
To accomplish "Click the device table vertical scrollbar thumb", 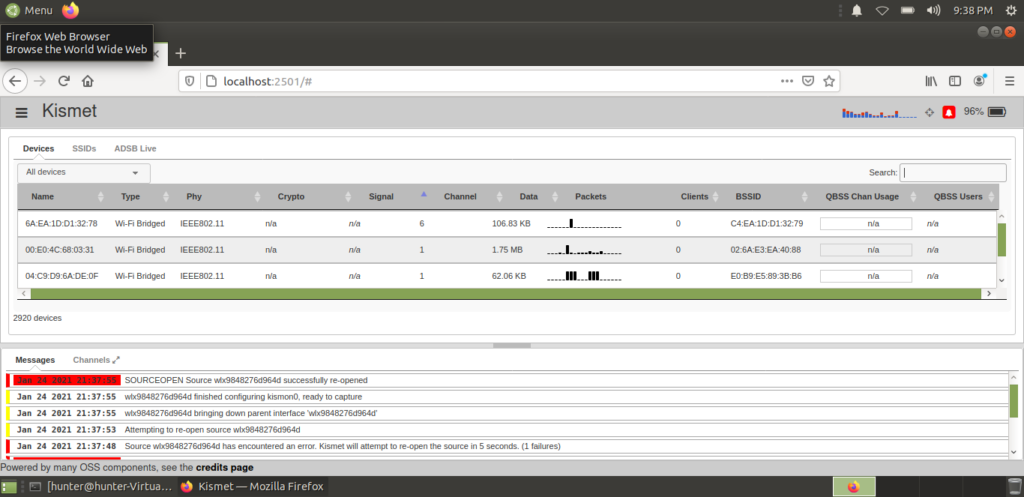I will tap(1002, 239).
